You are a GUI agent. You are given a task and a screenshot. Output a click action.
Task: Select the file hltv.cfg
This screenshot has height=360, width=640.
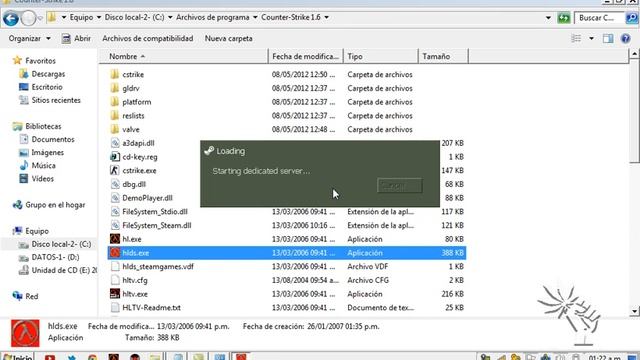[135, 280]
